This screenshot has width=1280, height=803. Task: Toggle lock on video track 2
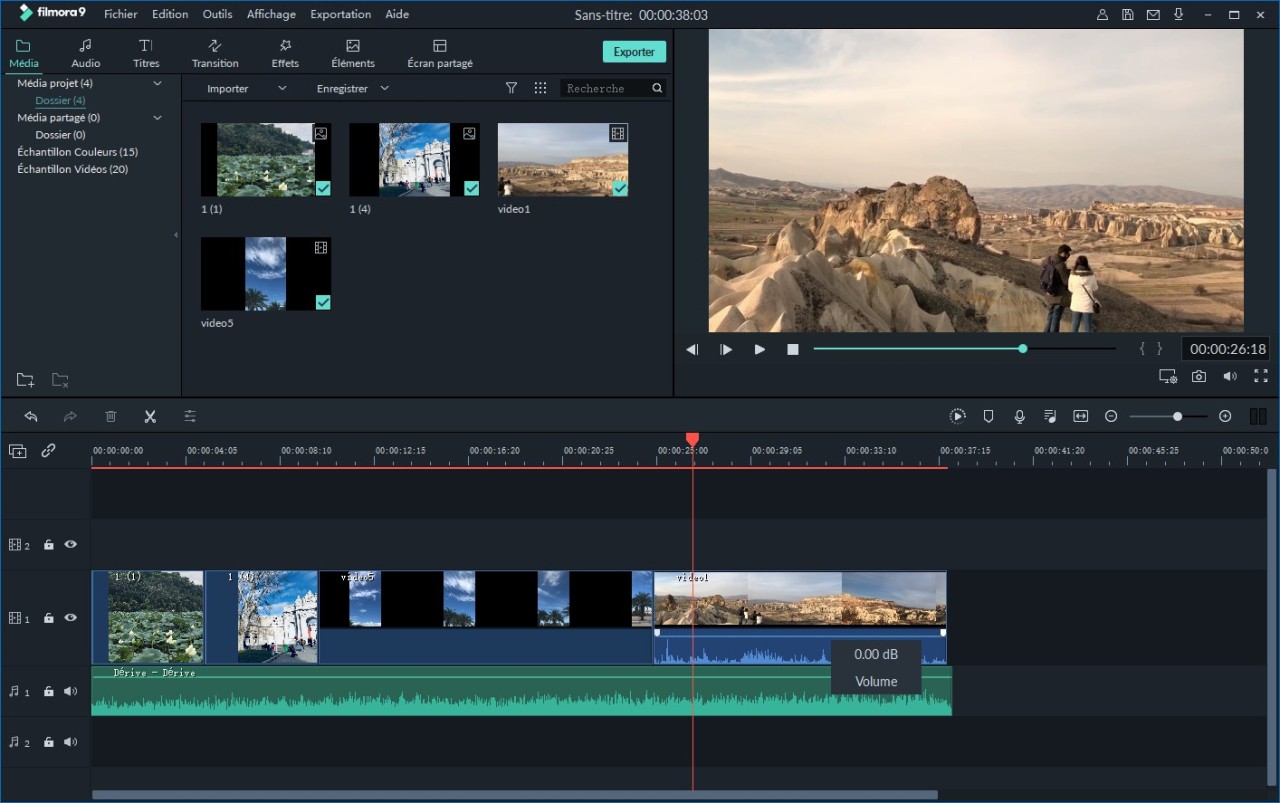tap(48, 545)
